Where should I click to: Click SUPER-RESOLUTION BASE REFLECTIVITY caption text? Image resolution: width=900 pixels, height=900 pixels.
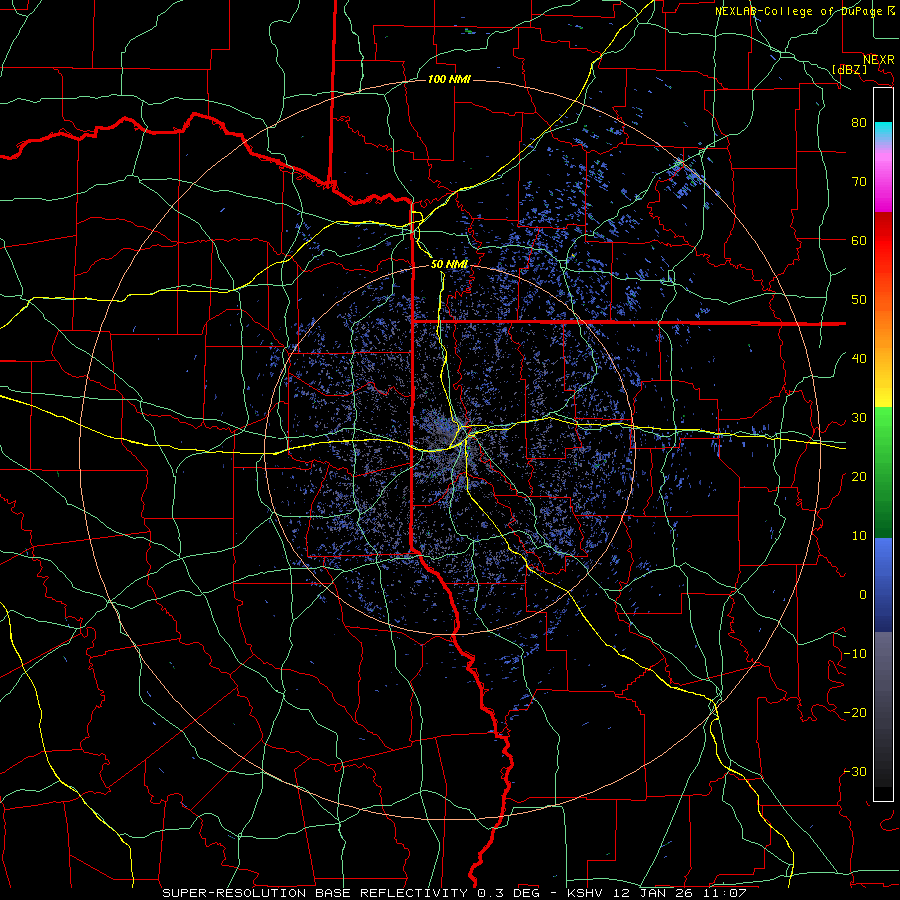[x=315, y=893]
